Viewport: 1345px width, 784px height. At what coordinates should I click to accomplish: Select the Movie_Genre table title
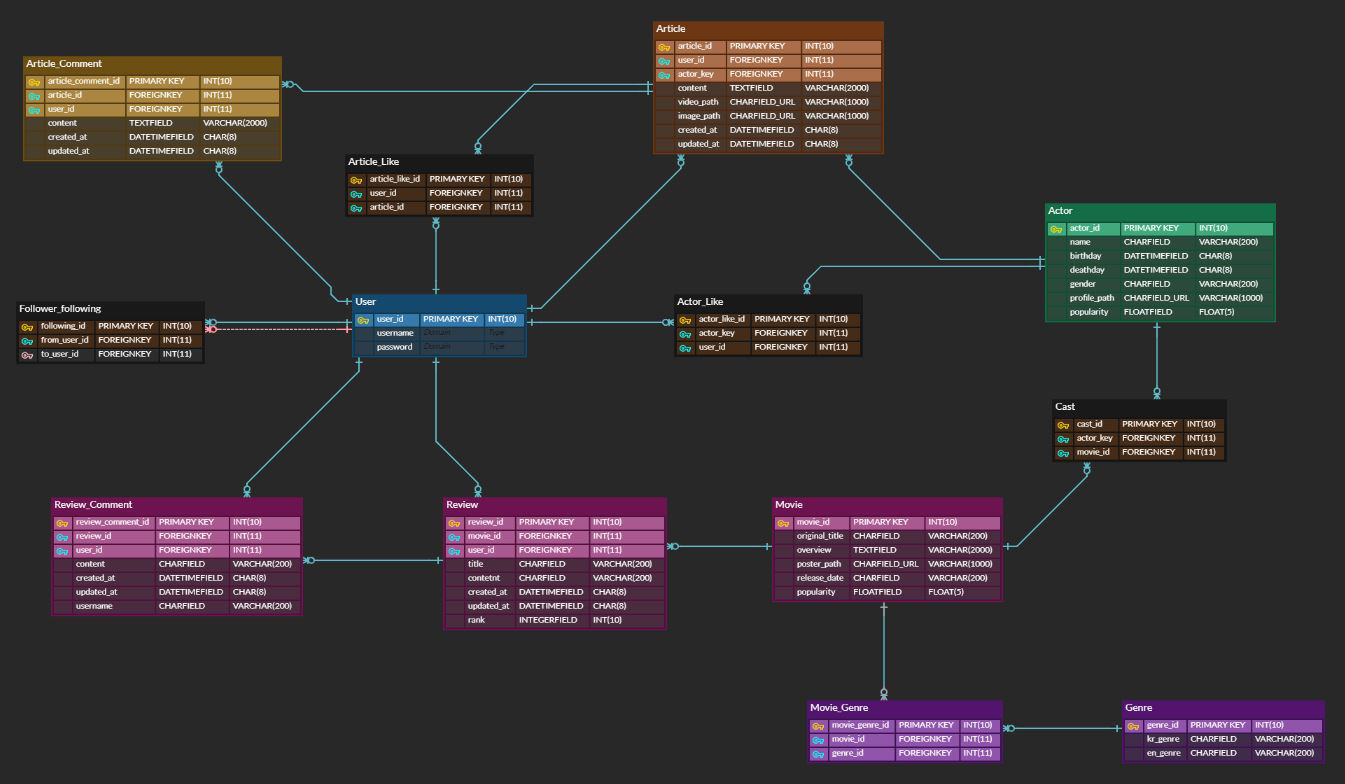[x=839, y=708]
